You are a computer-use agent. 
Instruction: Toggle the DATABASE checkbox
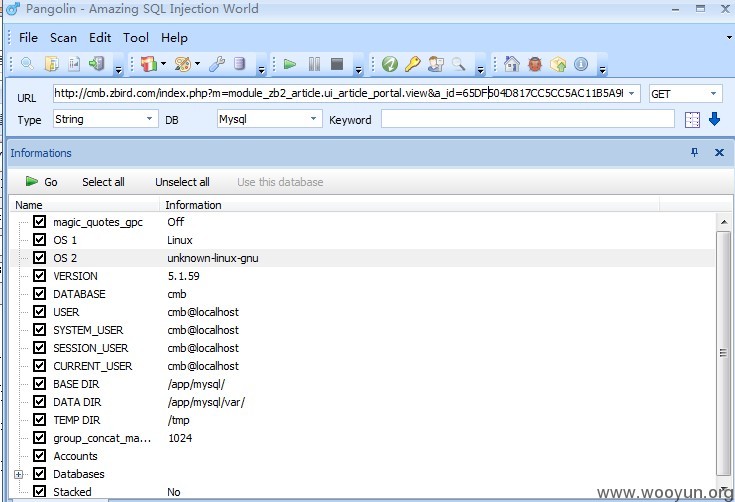(39, 294)
